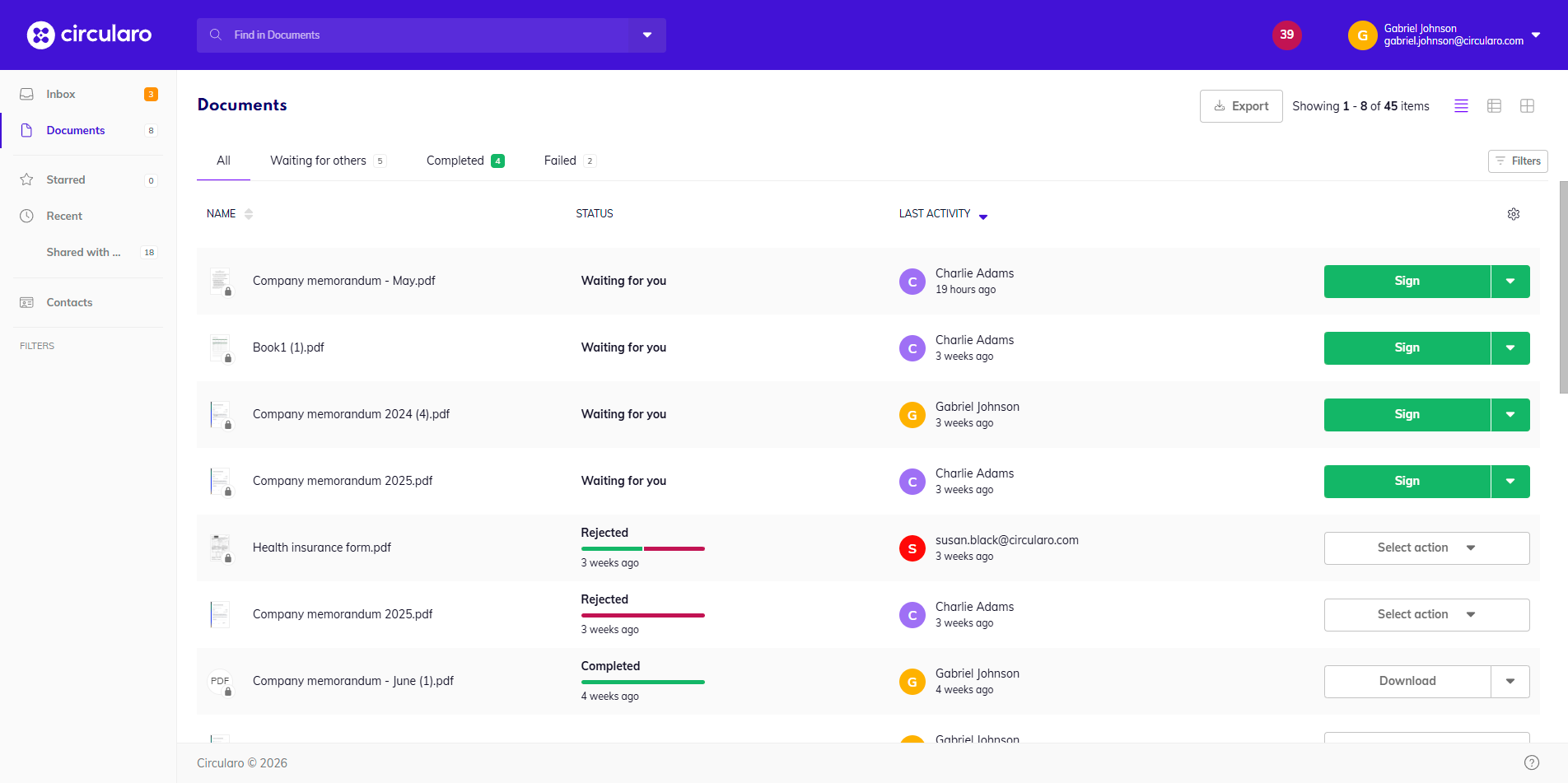Open the notifications badge showing 39
Image resolution: width=1568 pixels, height=783 pixels.
[1286, 35]
